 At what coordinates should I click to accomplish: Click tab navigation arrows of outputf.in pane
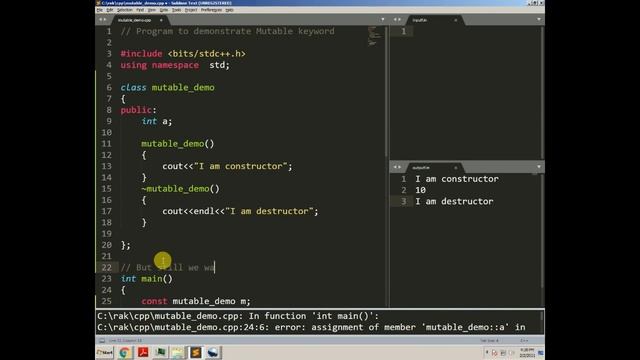tap(397, 167)
